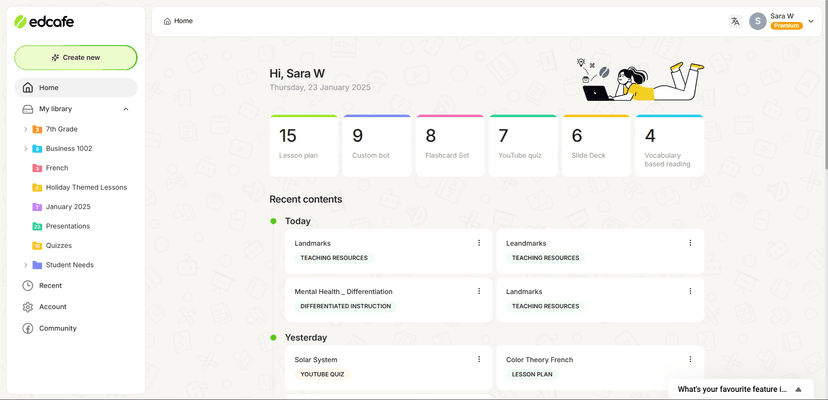Open options menu for first Landmarks card
This screenshot has width=828, height=400.
point(479,243)
